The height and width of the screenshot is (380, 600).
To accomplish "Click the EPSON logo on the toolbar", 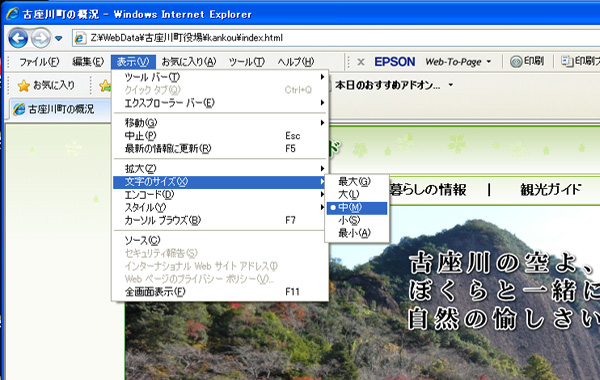I will [395, 62].
